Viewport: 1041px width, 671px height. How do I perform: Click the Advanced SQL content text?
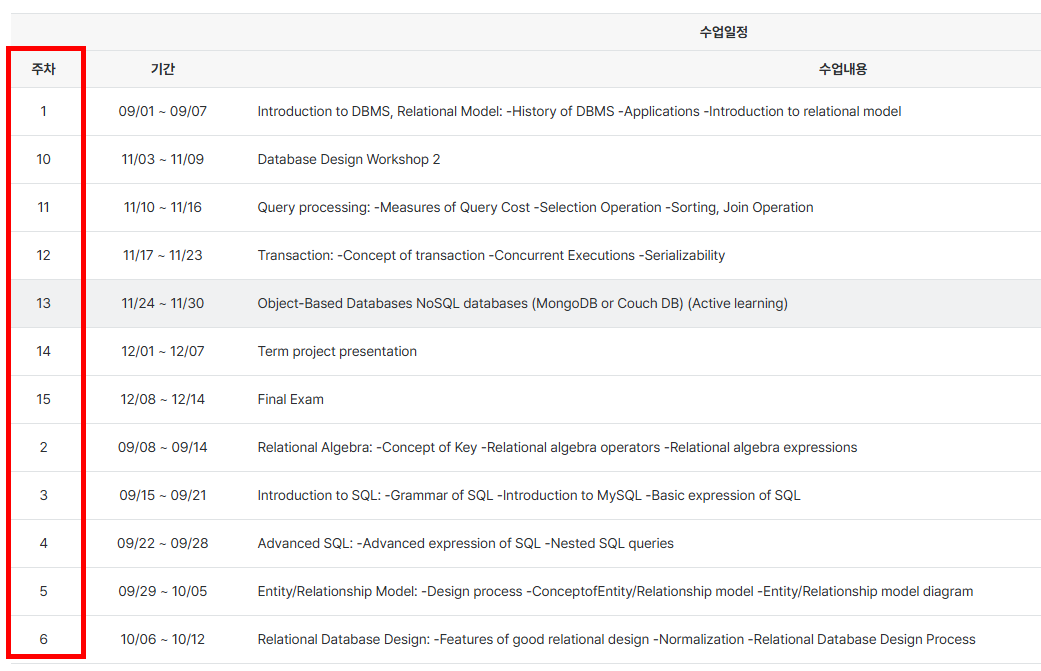click(x=465, y=543)
